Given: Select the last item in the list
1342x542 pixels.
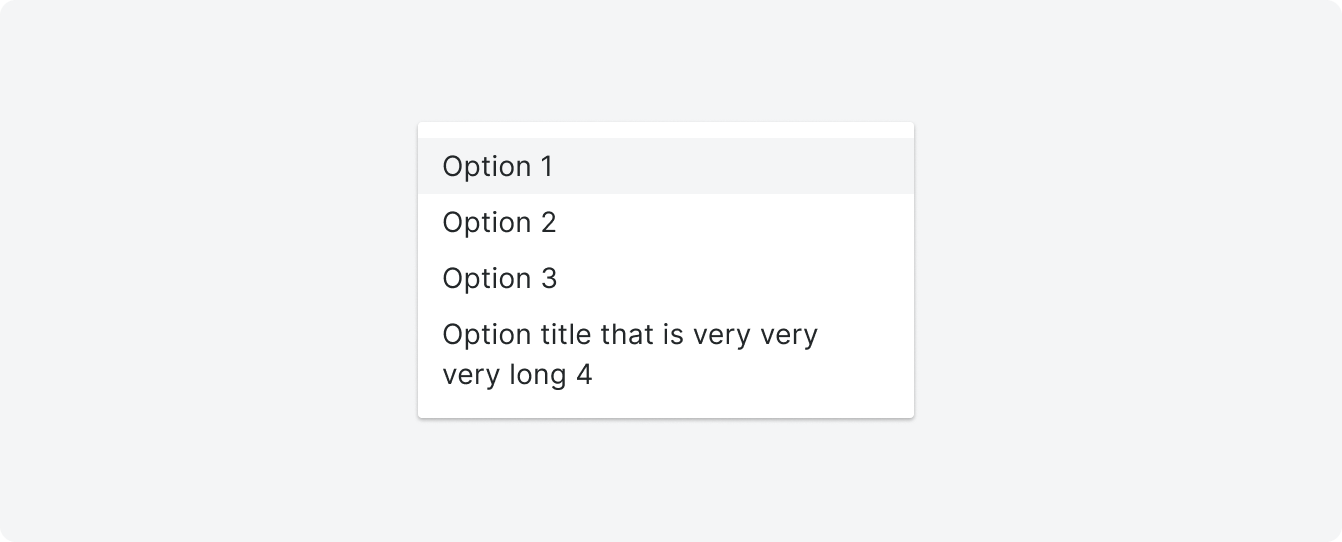Looking at the screenshot, I should [x=666, y=355].
